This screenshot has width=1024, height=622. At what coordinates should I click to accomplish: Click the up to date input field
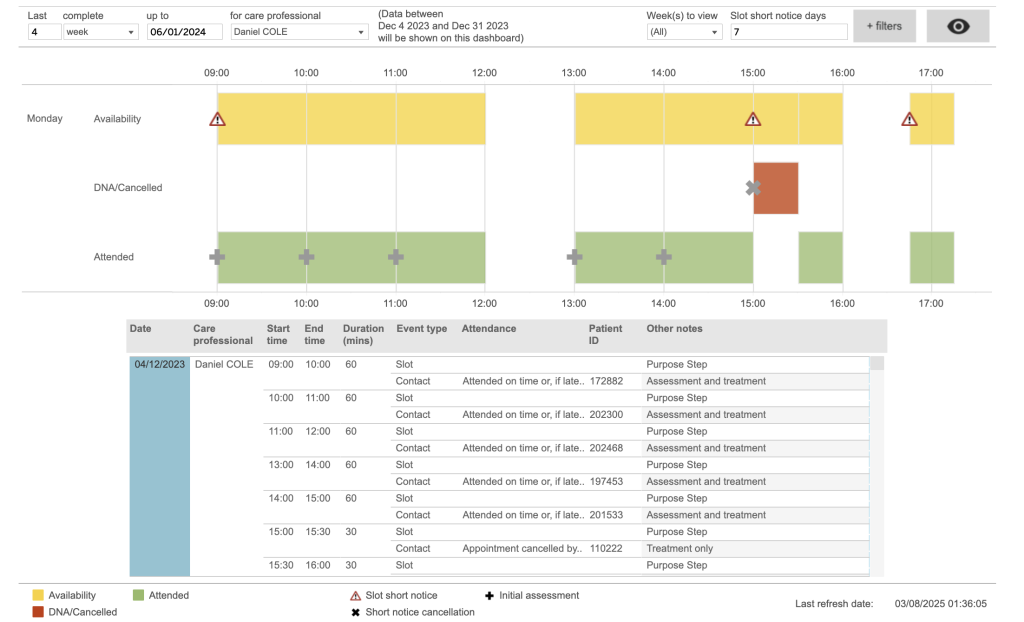[184, 32]
